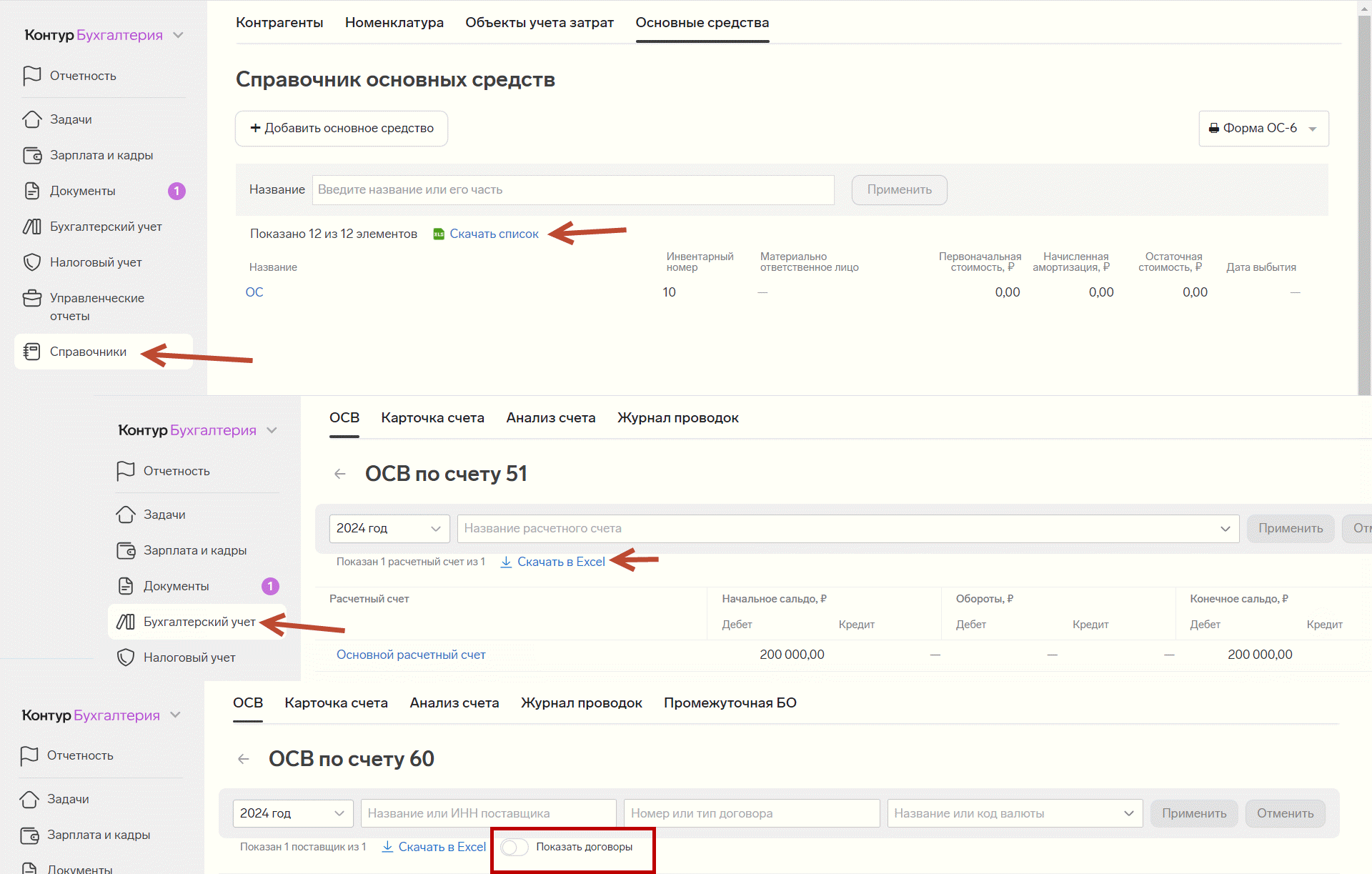Screen dimensions: 1372x874
Task: Open Анализ счета tab in account 51 panel
Action: pos(551,418)
